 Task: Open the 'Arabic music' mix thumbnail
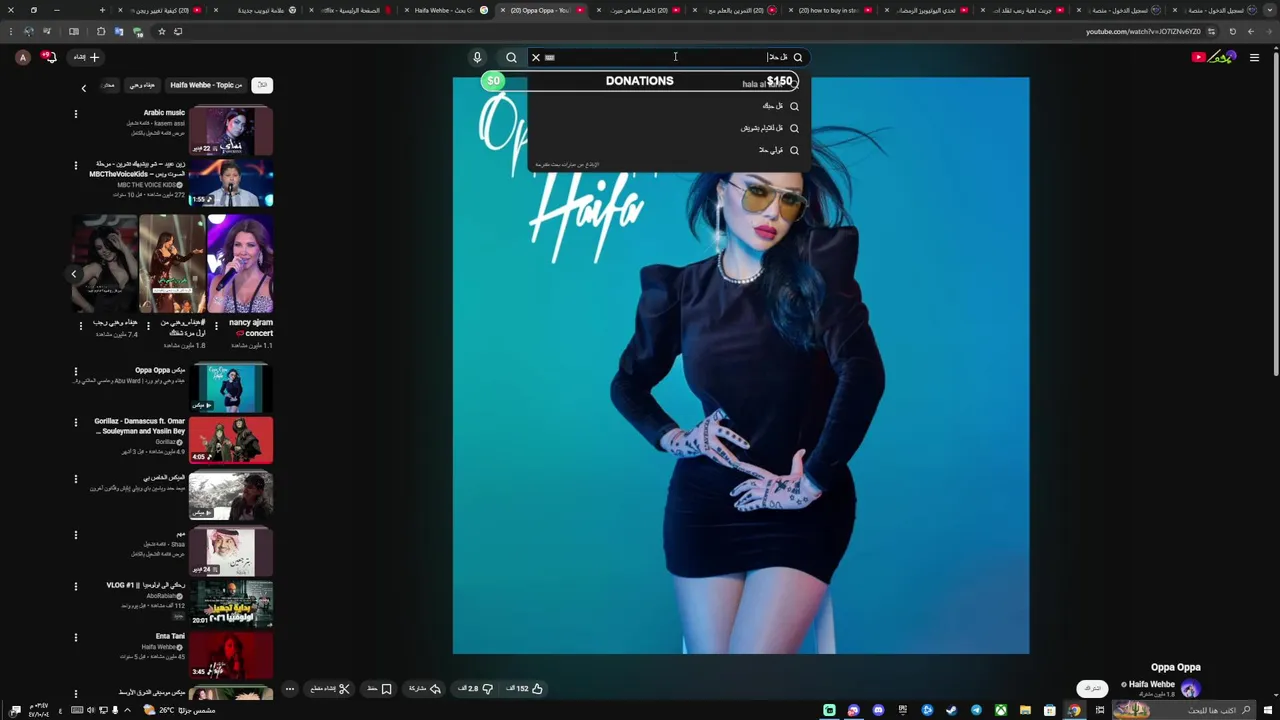point(231,131)
